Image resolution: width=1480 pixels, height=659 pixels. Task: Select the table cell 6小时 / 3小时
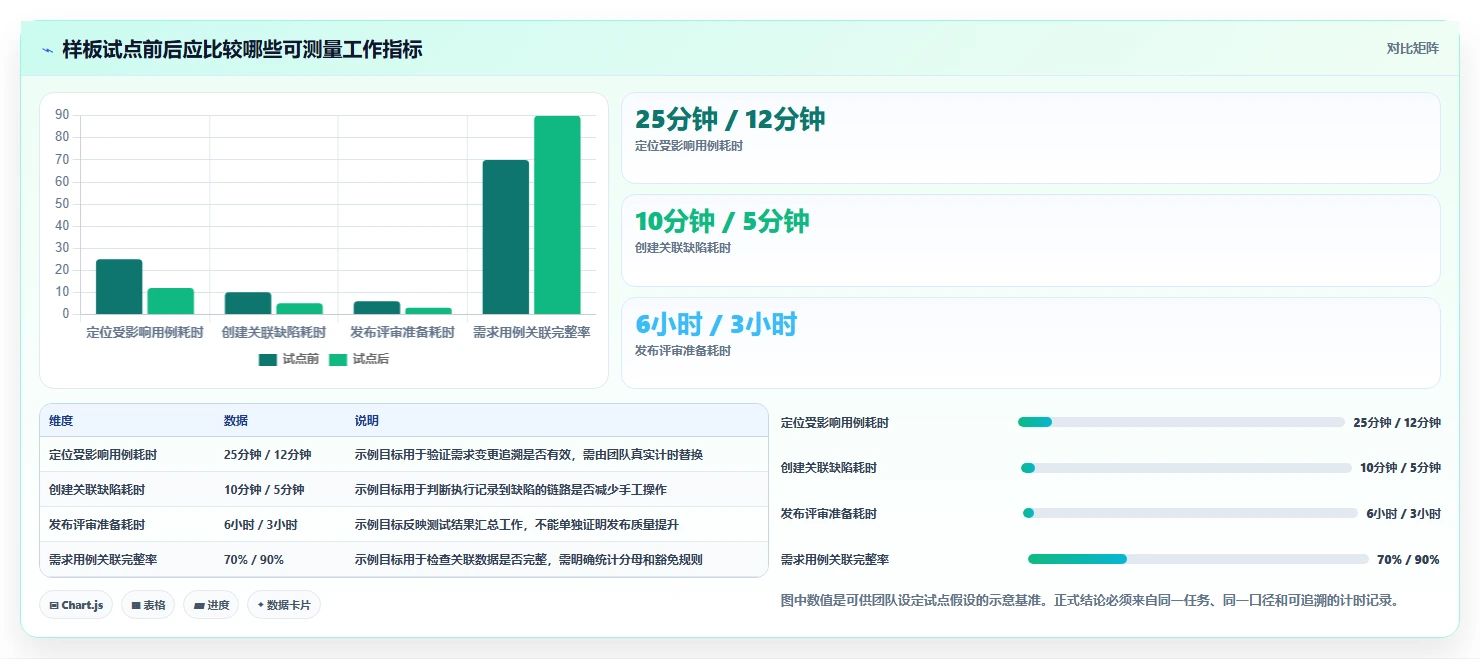click(x=261, y=525)
